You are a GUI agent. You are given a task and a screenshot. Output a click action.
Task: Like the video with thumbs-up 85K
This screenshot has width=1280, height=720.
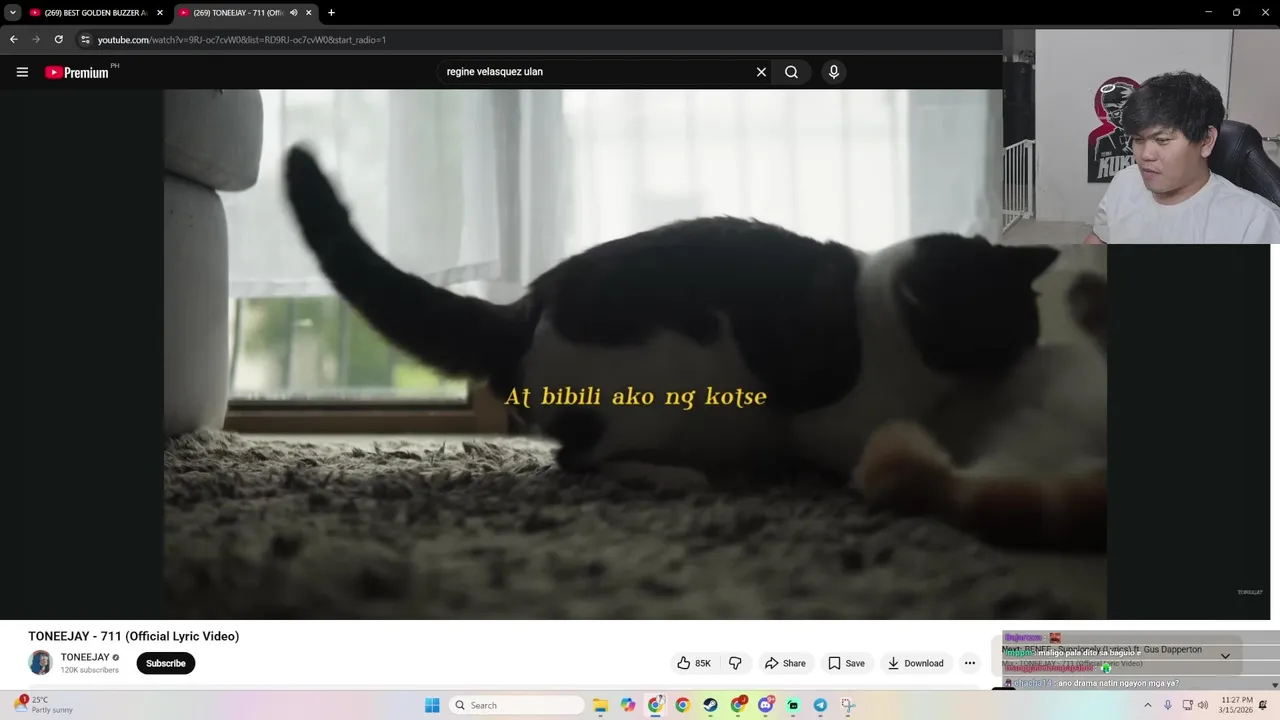694,663
